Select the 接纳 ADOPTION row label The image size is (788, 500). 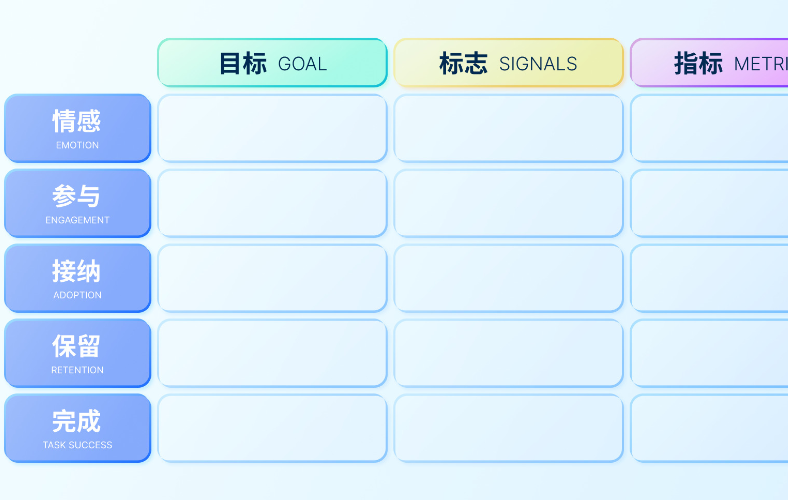coord(77,278)
